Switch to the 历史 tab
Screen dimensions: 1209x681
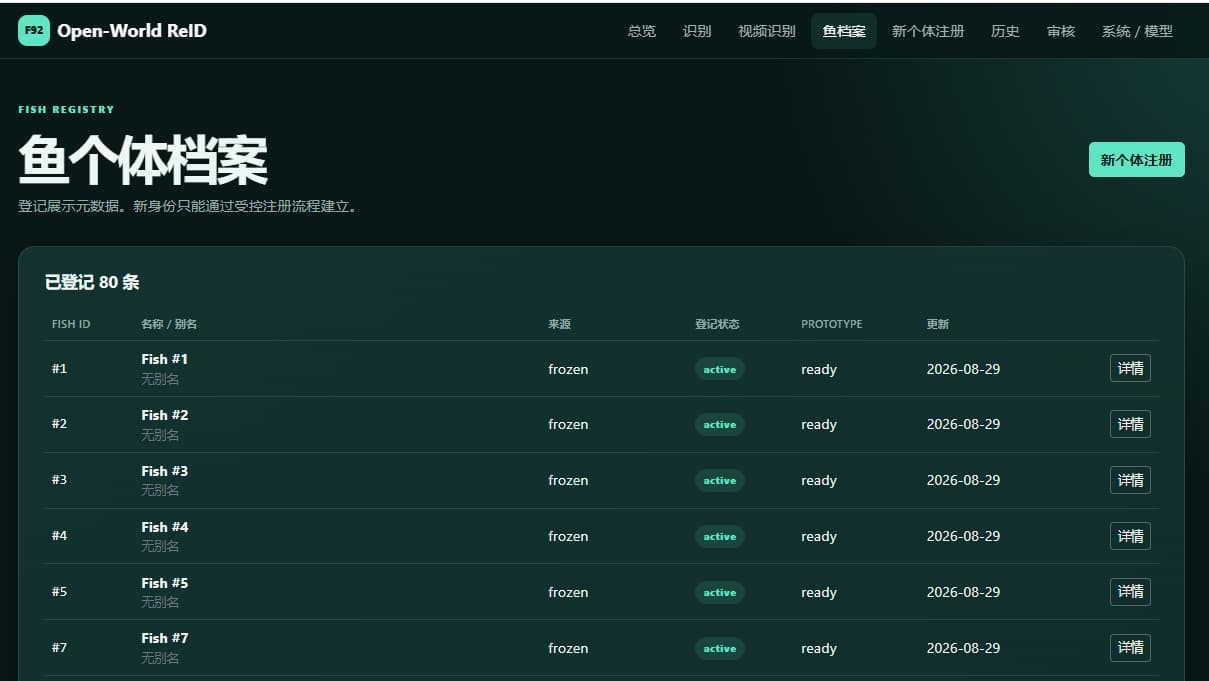(1005, 31)
